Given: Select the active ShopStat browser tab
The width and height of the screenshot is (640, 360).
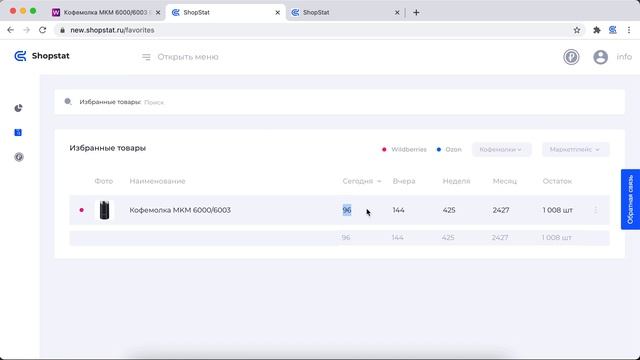Looking at the screenshot, I should 225,13.
